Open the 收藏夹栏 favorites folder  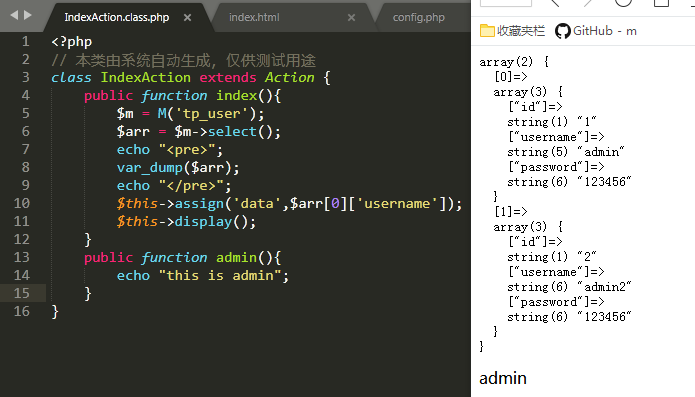point(512,31)
